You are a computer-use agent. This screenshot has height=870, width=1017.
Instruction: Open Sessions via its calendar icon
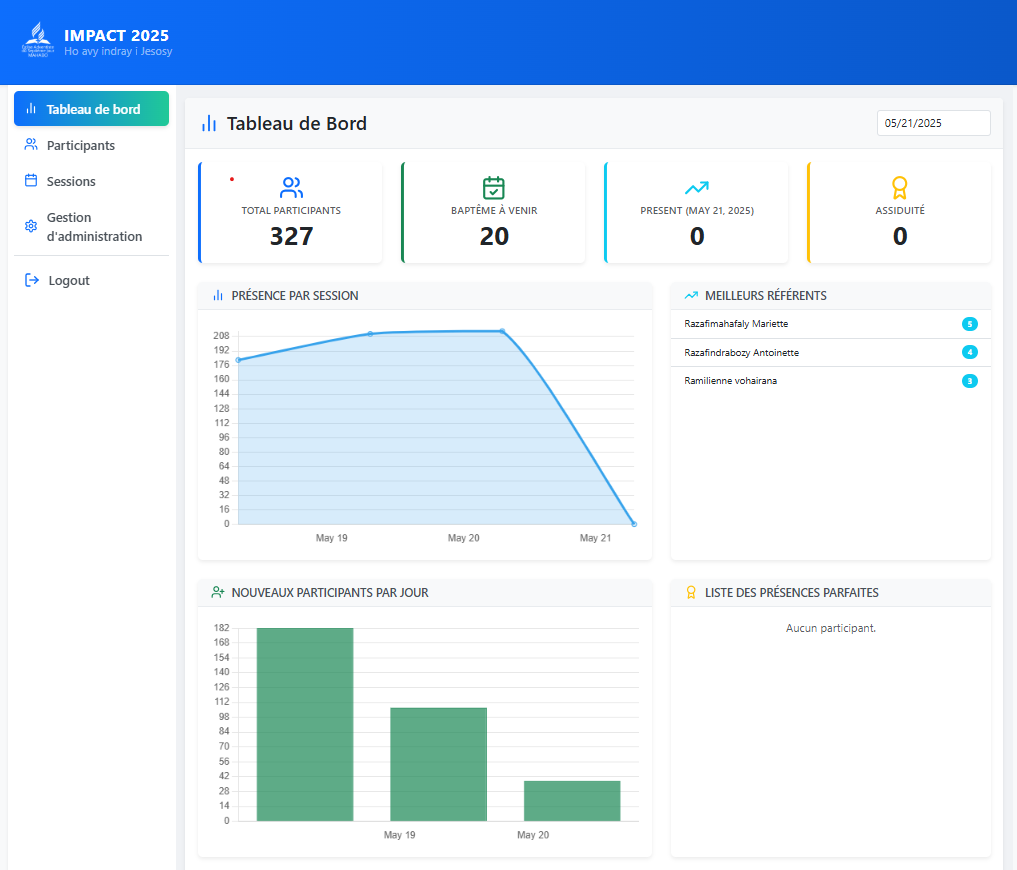click(x=31, y=181)
